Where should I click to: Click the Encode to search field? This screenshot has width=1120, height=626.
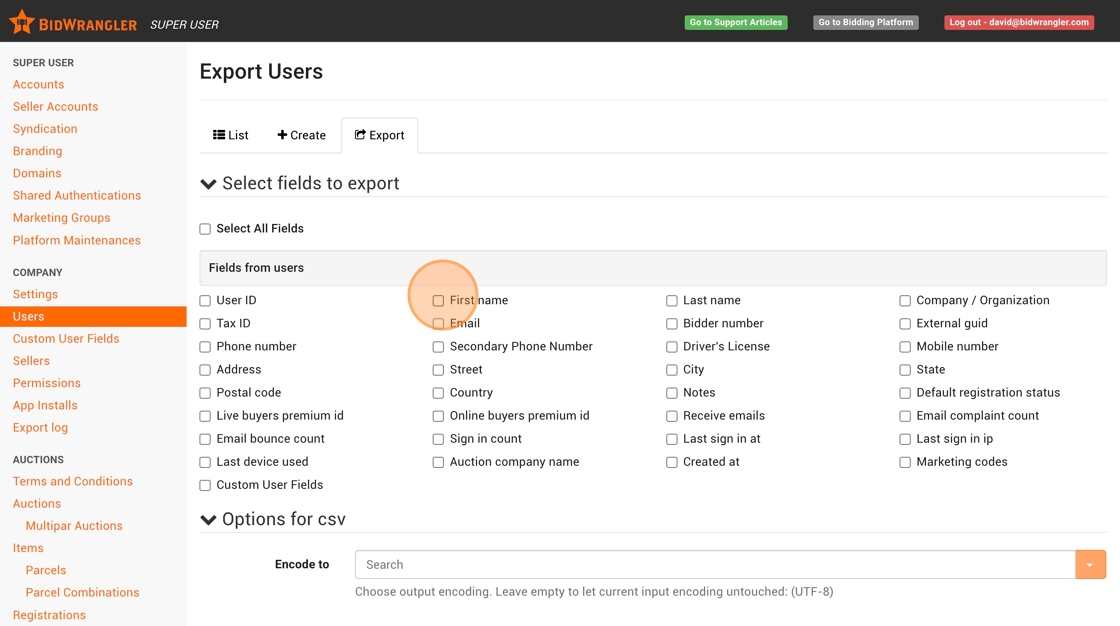pyautogui.click(x=714, y=565)
